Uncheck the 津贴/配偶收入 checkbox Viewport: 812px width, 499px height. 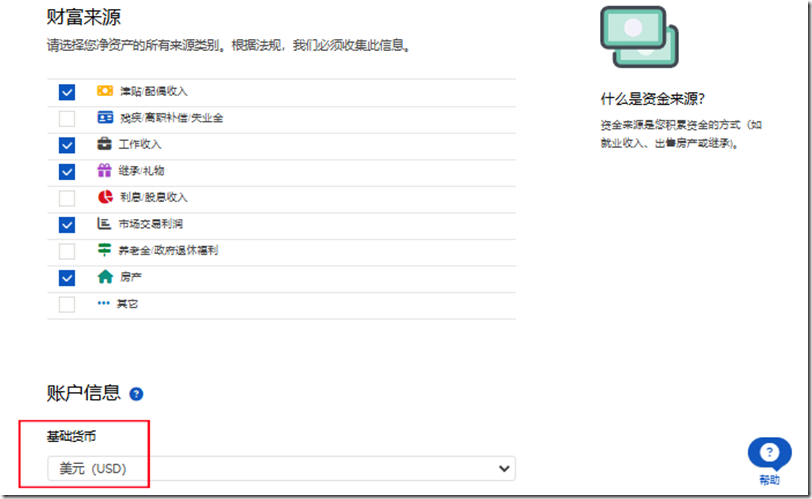click(x=67, y=92)
